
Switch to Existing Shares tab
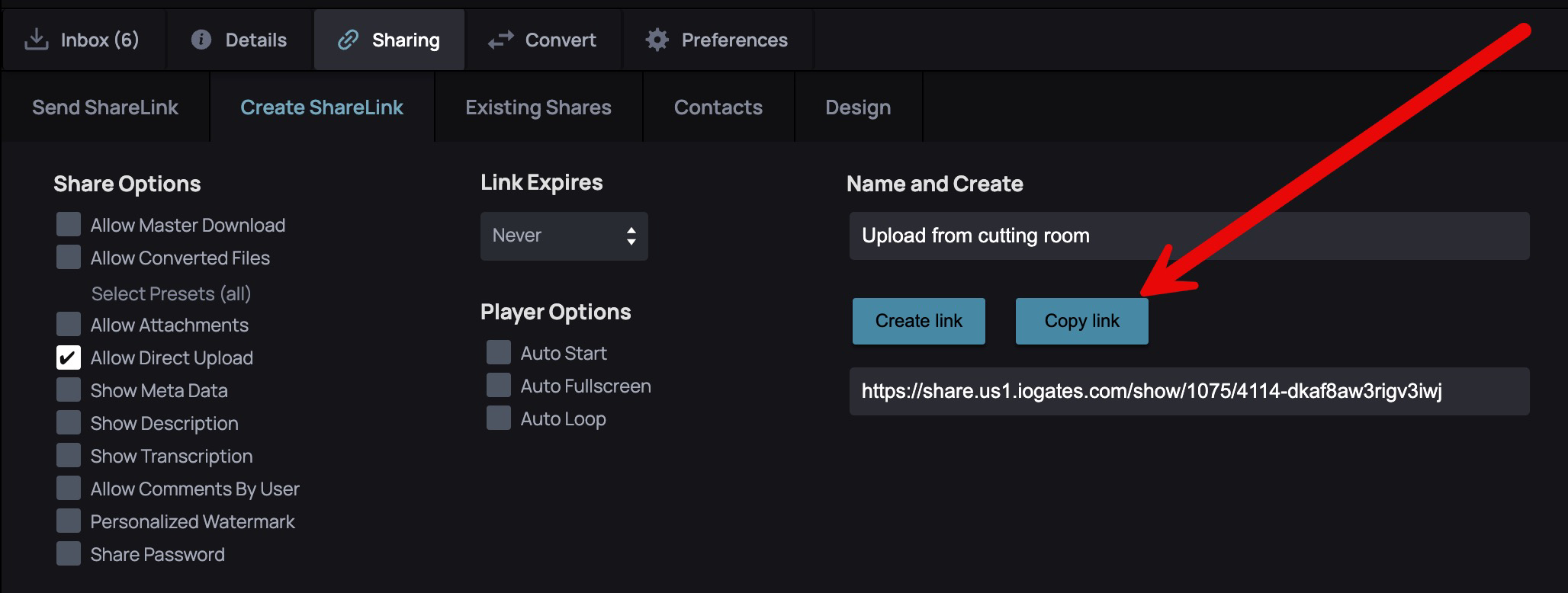[x=538, y=107]
